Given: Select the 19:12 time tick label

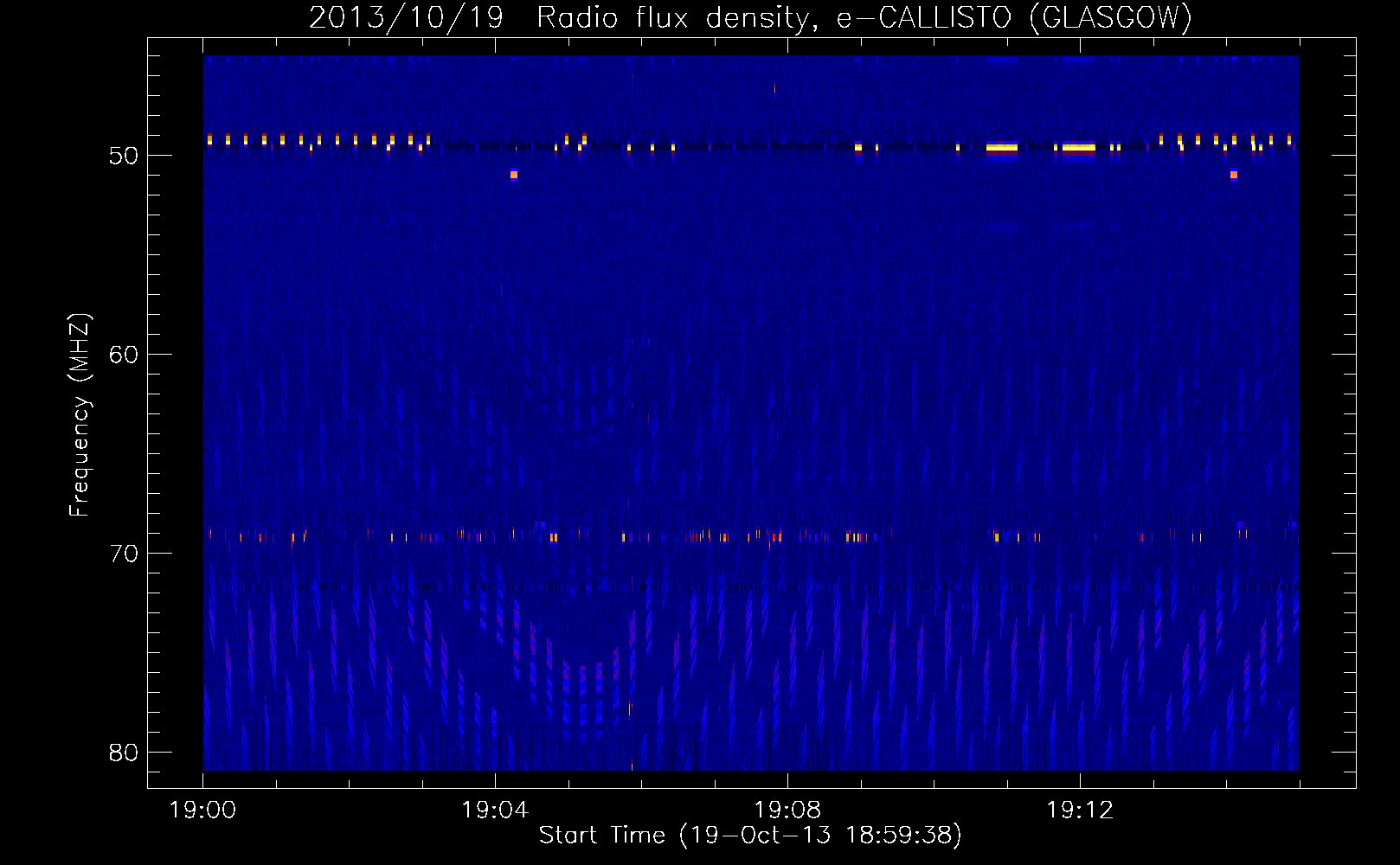Looking at the screenshot, I should (x=1080, y=811).
